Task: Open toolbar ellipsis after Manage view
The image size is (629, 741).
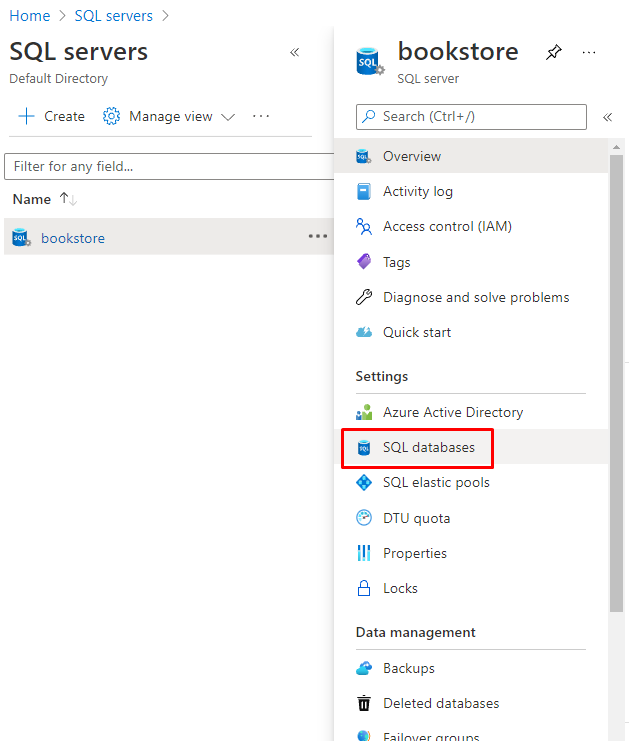Action: coord(260,116)
